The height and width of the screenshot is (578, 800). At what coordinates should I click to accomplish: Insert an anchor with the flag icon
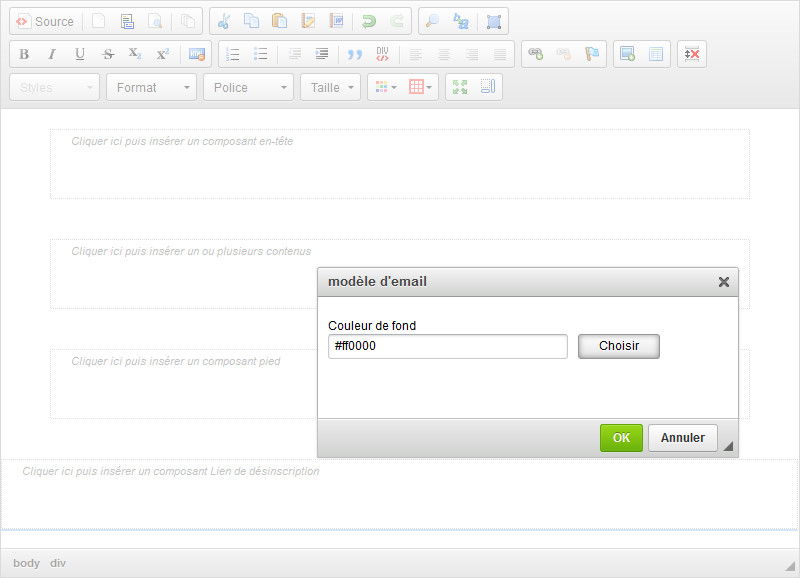click(592, 54)
